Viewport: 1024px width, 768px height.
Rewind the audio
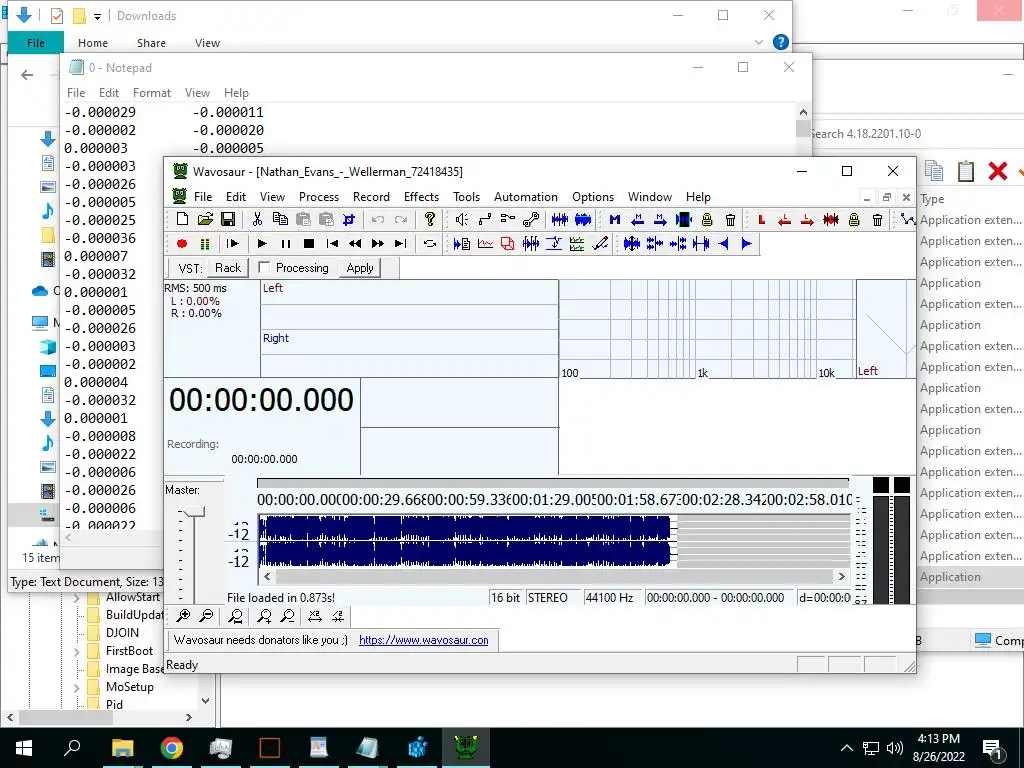(x=355, y=244)
